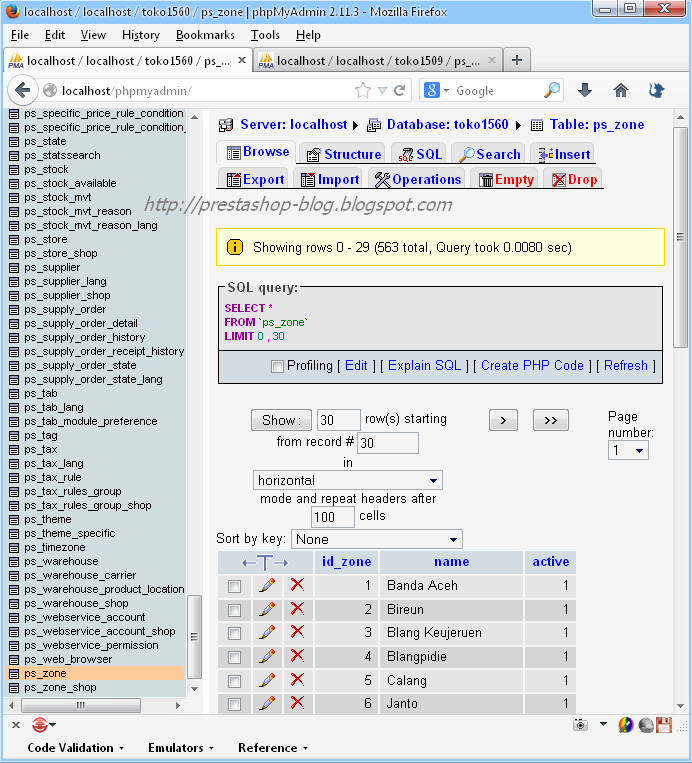Viewport: 692px width, 763px height.
Task: Expand the Code Validation menu
Action: tap(75, 748)
